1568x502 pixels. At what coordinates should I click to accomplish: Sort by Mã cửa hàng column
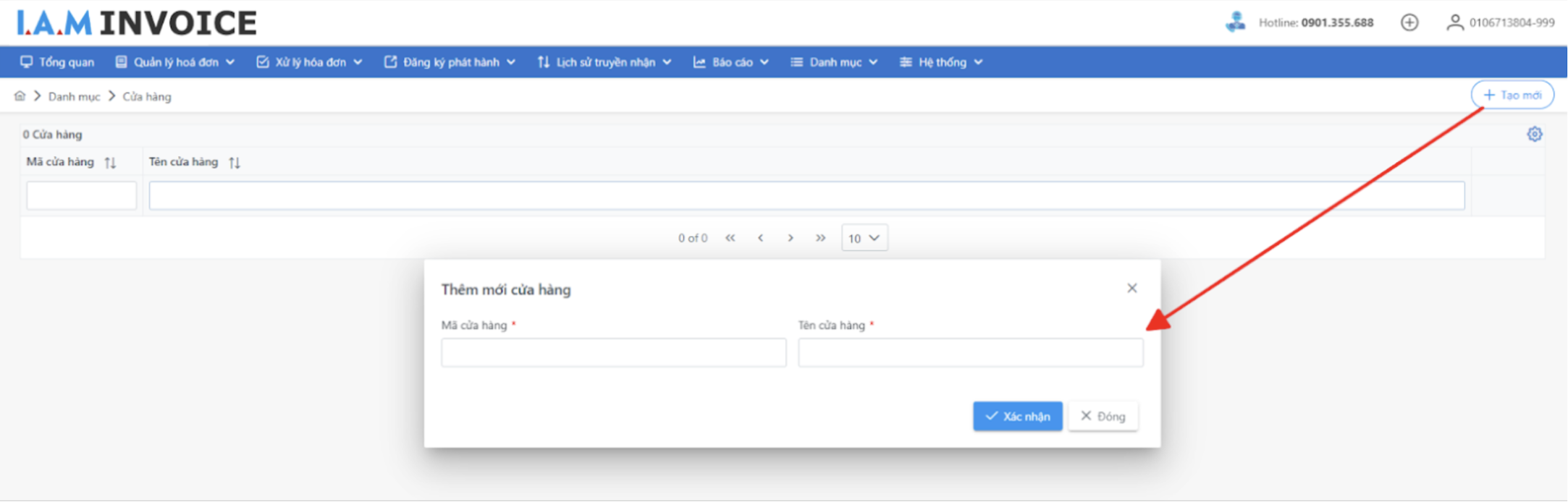[110, 163]
